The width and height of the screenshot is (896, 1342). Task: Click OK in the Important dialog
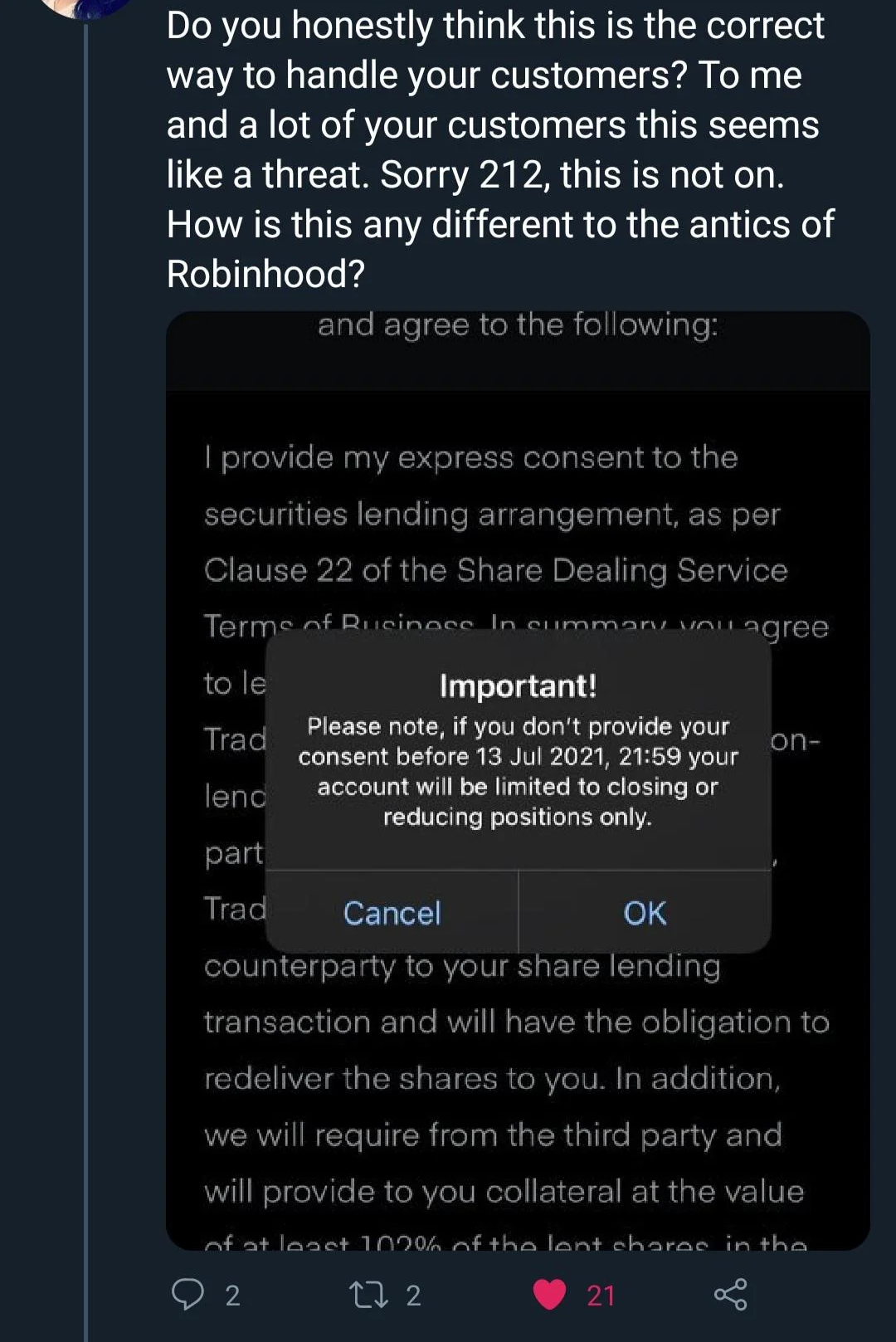click(x=645, y=913)
